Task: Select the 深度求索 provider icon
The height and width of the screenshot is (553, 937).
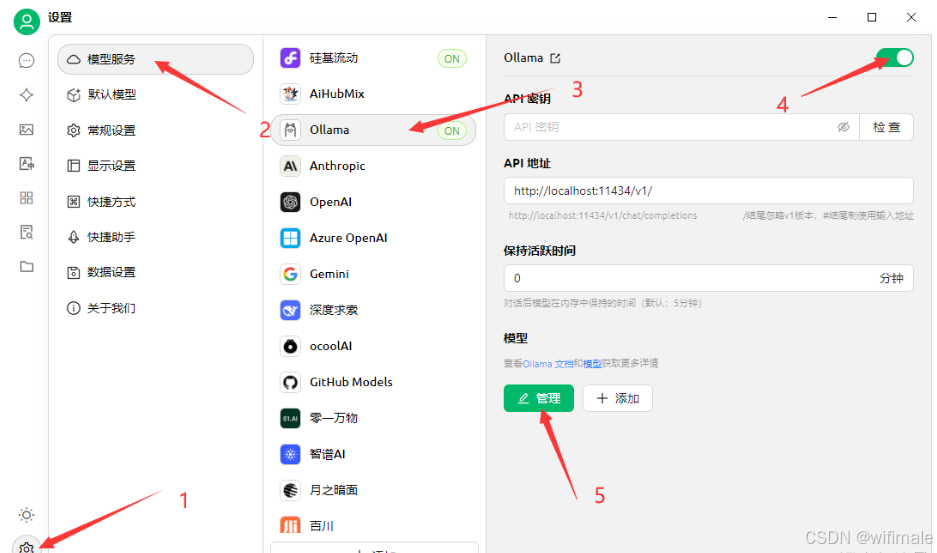Action: (x=290, y=310)
